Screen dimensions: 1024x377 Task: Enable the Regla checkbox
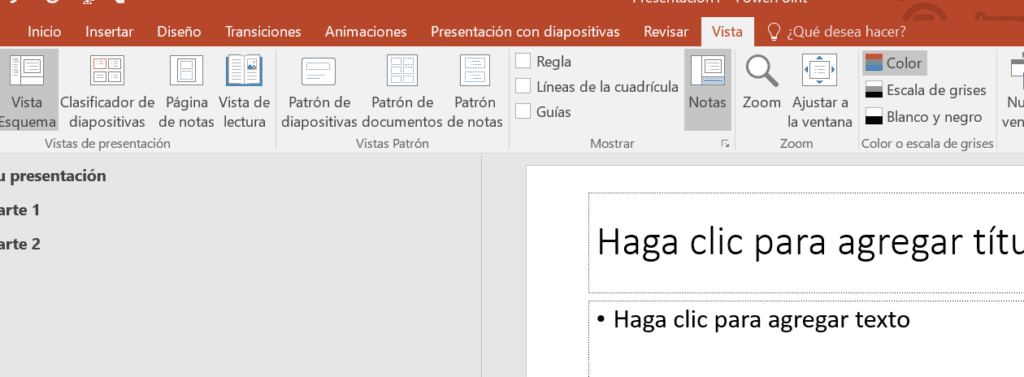[x=522, y=61]
